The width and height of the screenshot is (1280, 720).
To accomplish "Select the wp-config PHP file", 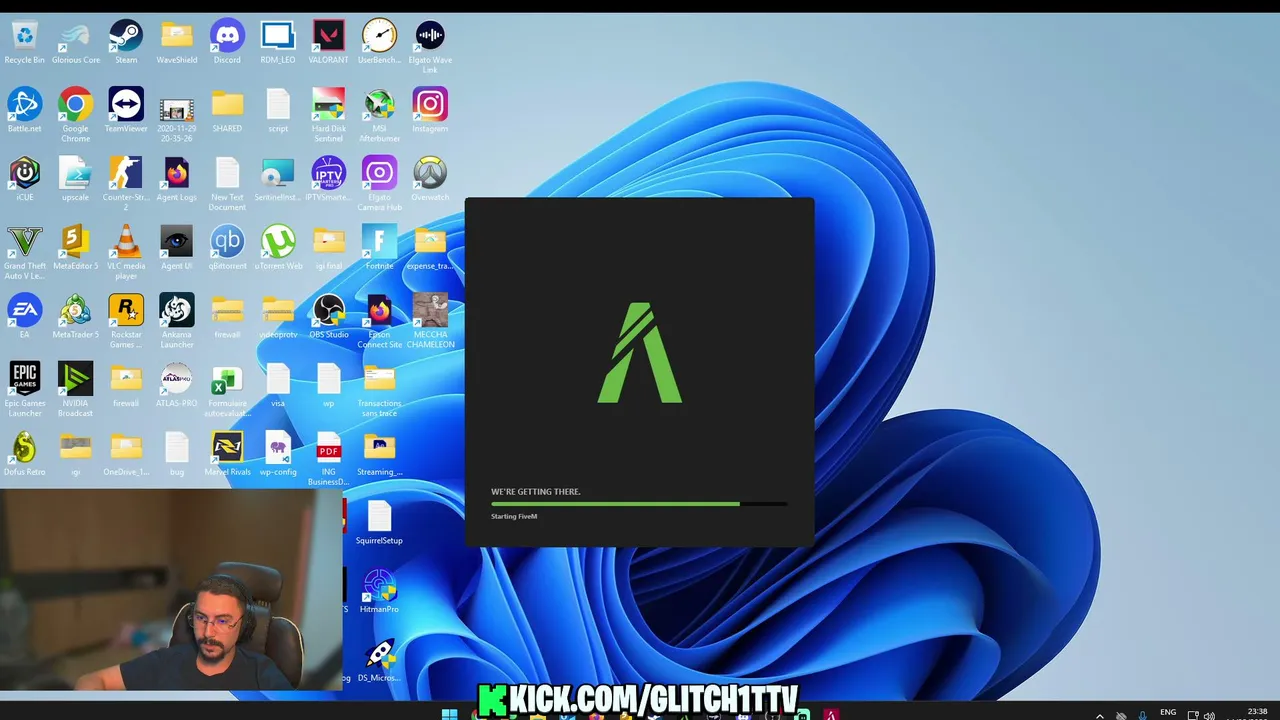I will tap(278, 447).
